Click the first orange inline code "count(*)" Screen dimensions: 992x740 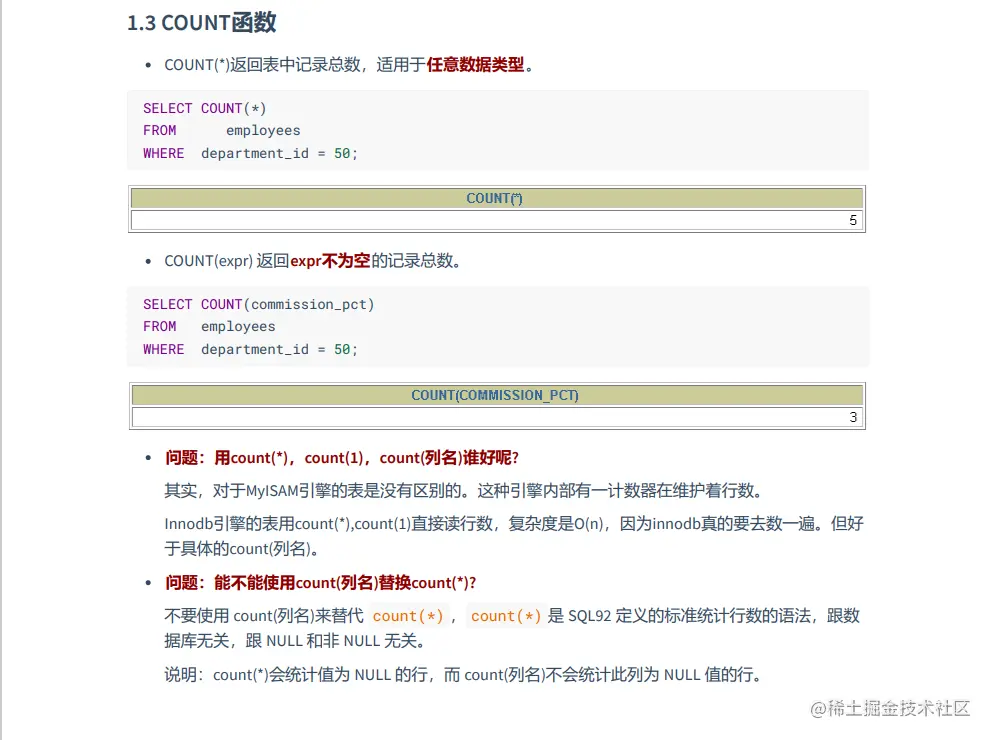tap(408, 616)
